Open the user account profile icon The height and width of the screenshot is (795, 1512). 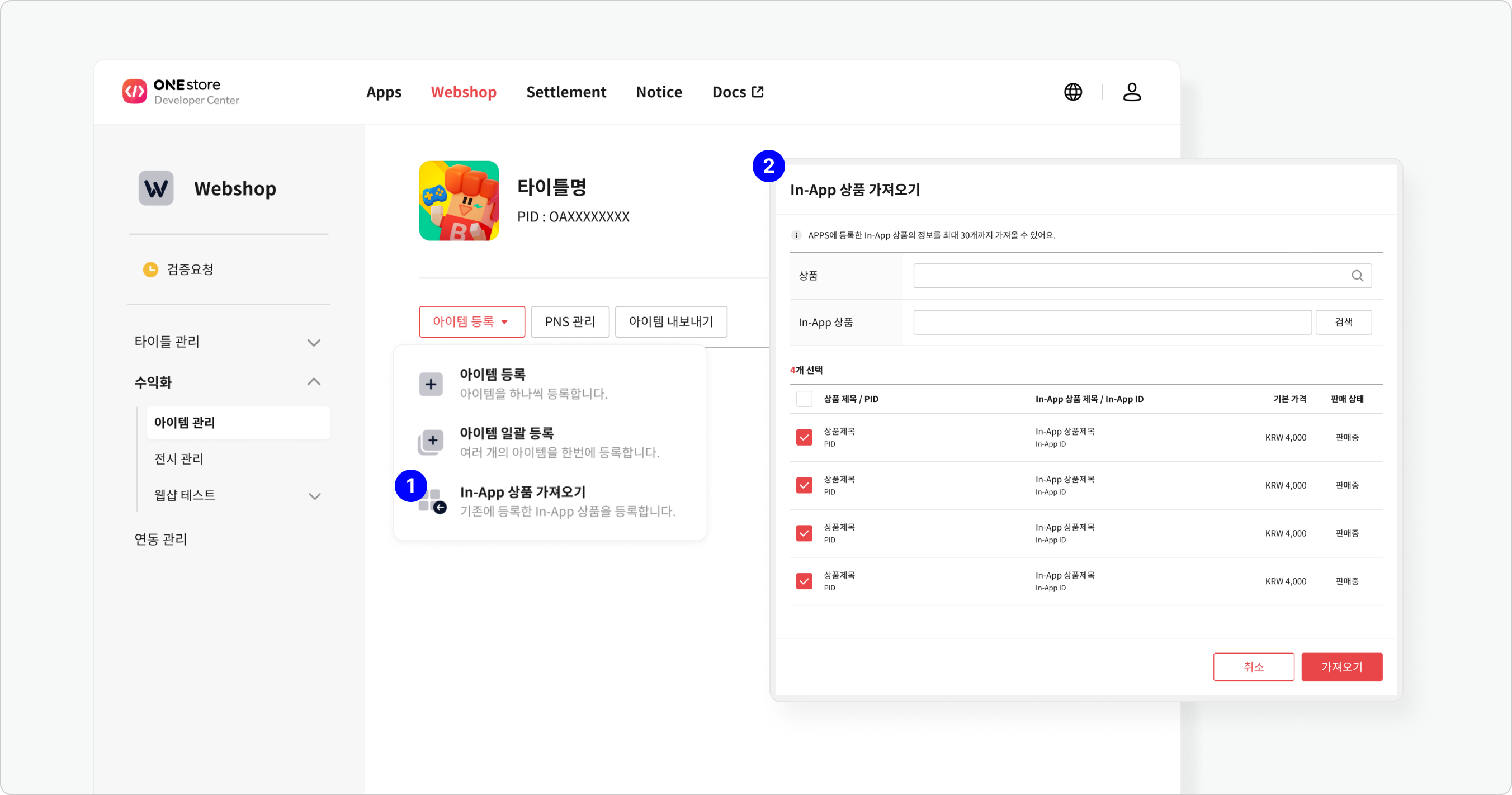point(1131,92)
